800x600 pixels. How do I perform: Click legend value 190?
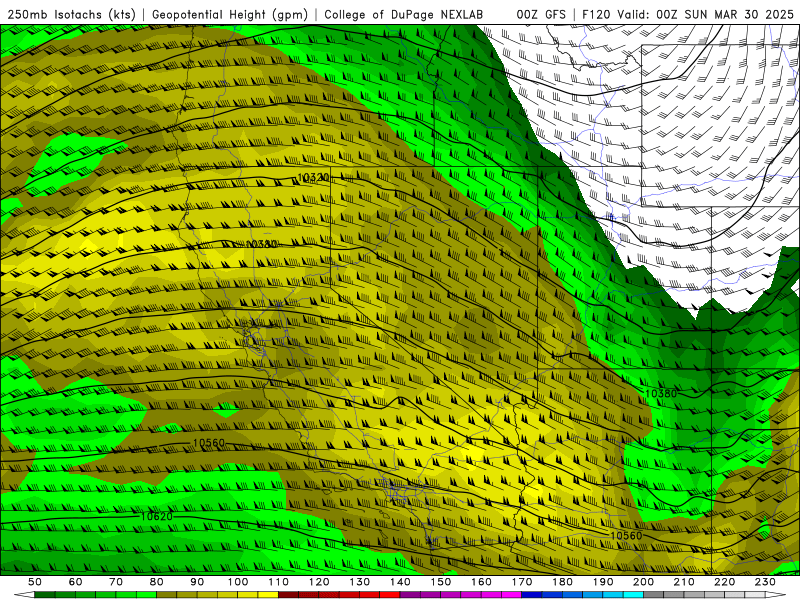point(603,582)
